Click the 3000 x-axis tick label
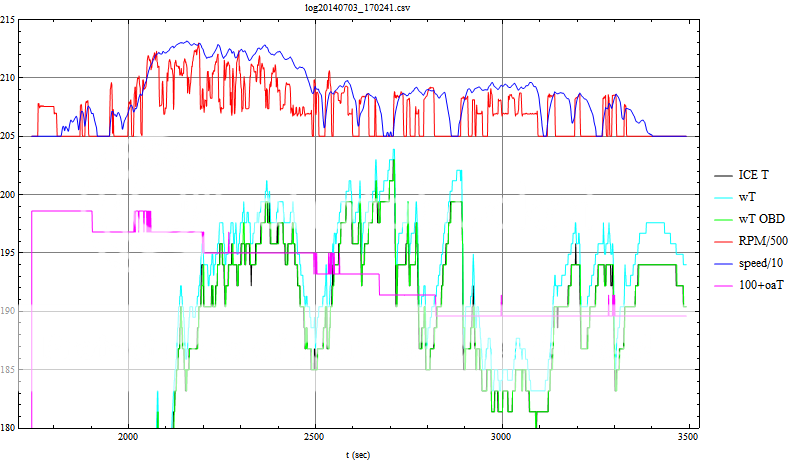793x463 pixels. point(501,437)
